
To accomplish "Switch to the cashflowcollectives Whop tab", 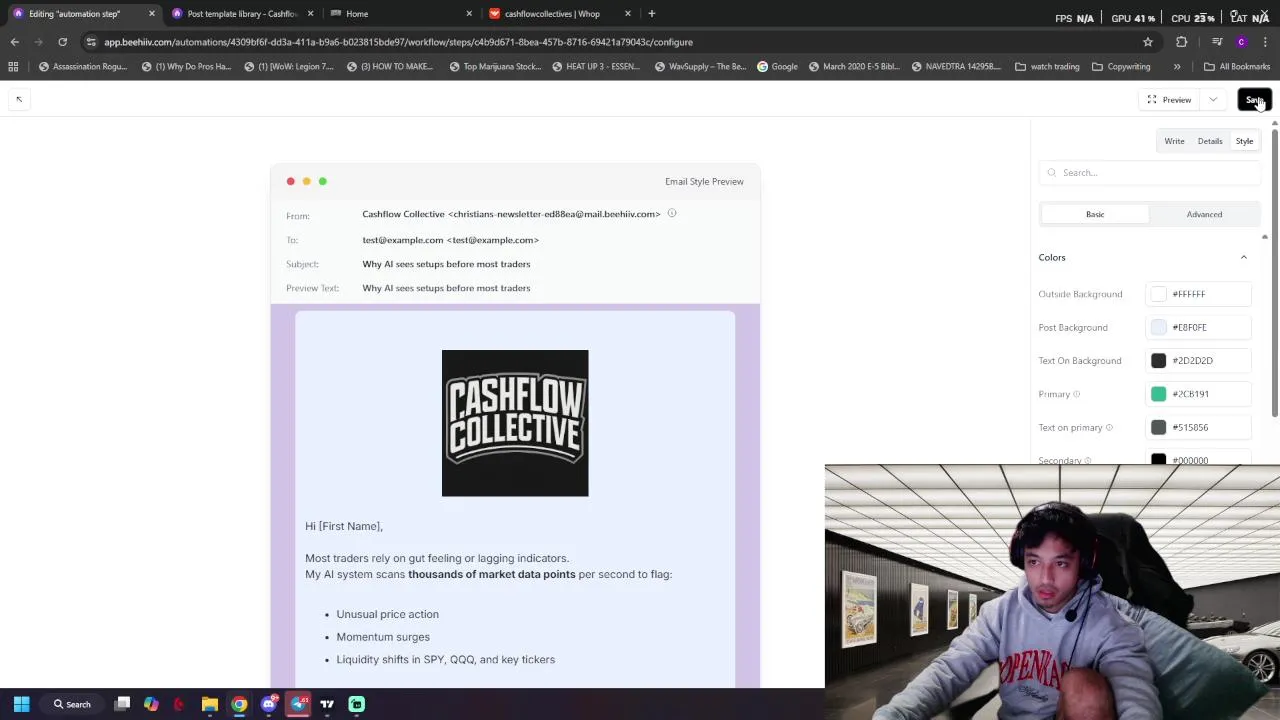I will point(559,14).
